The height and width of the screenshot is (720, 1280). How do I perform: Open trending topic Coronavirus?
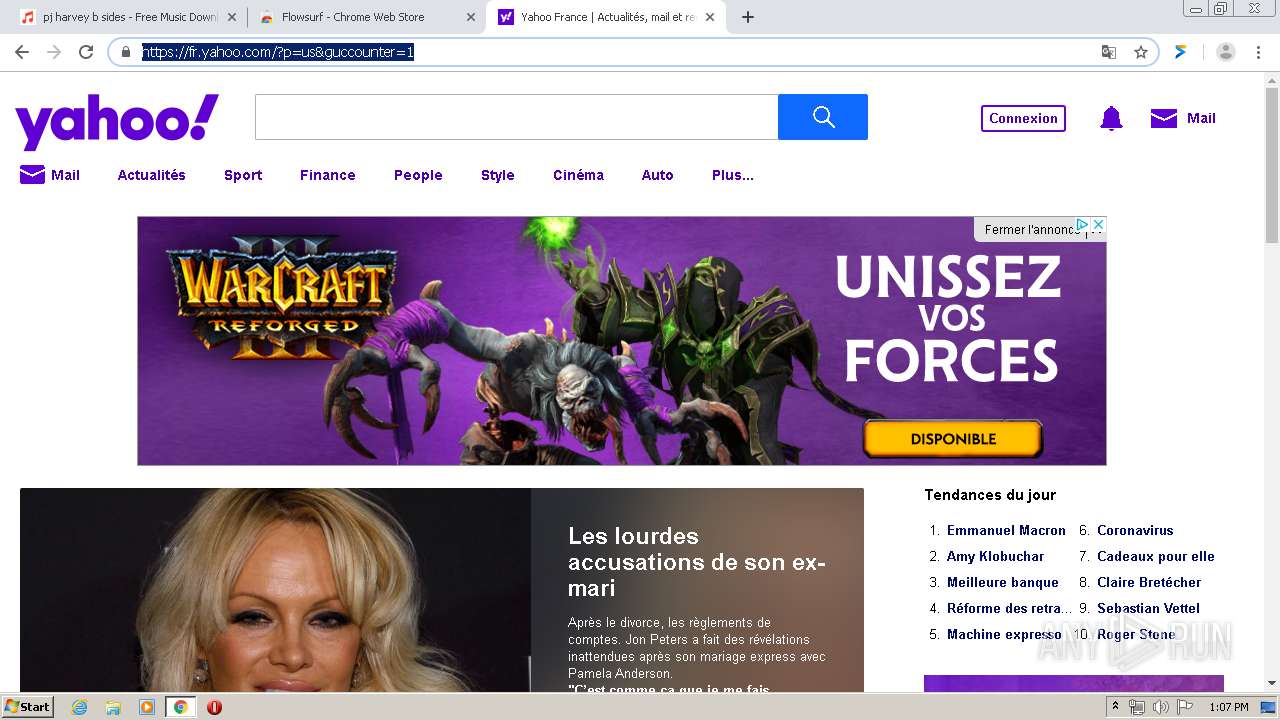[x=1135, y=530]
